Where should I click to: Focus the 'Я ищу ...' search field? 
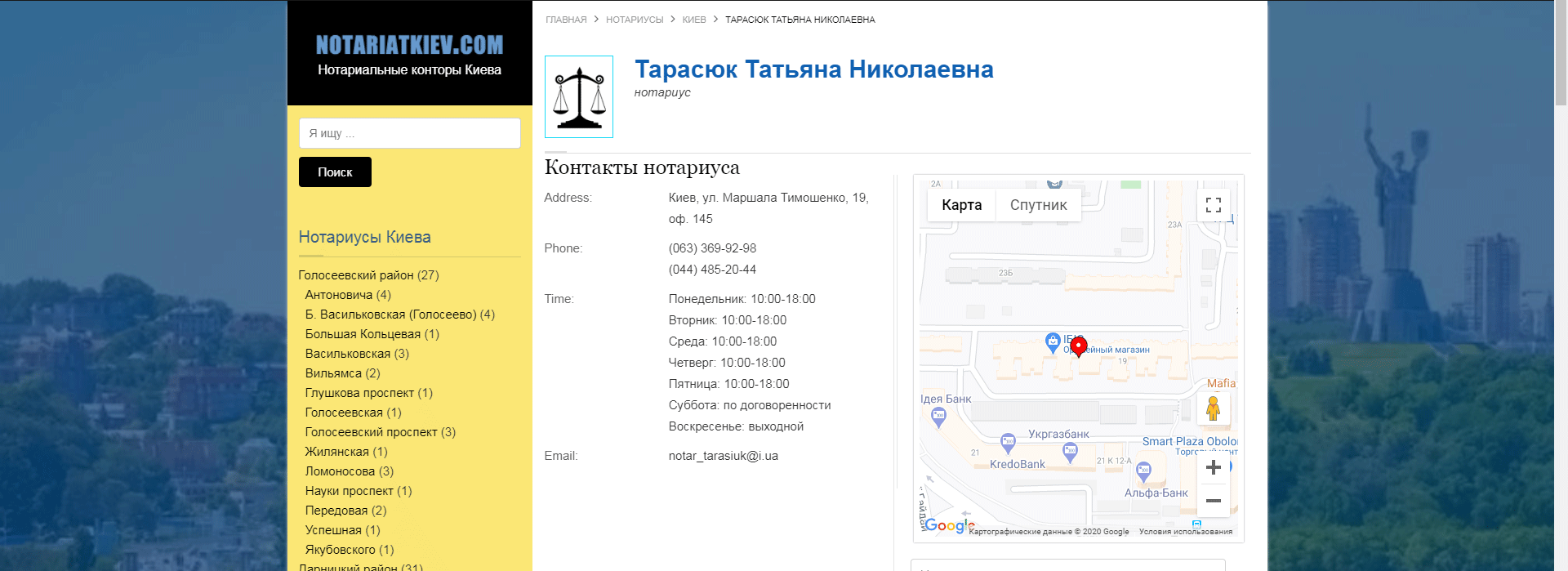point(410,133)
